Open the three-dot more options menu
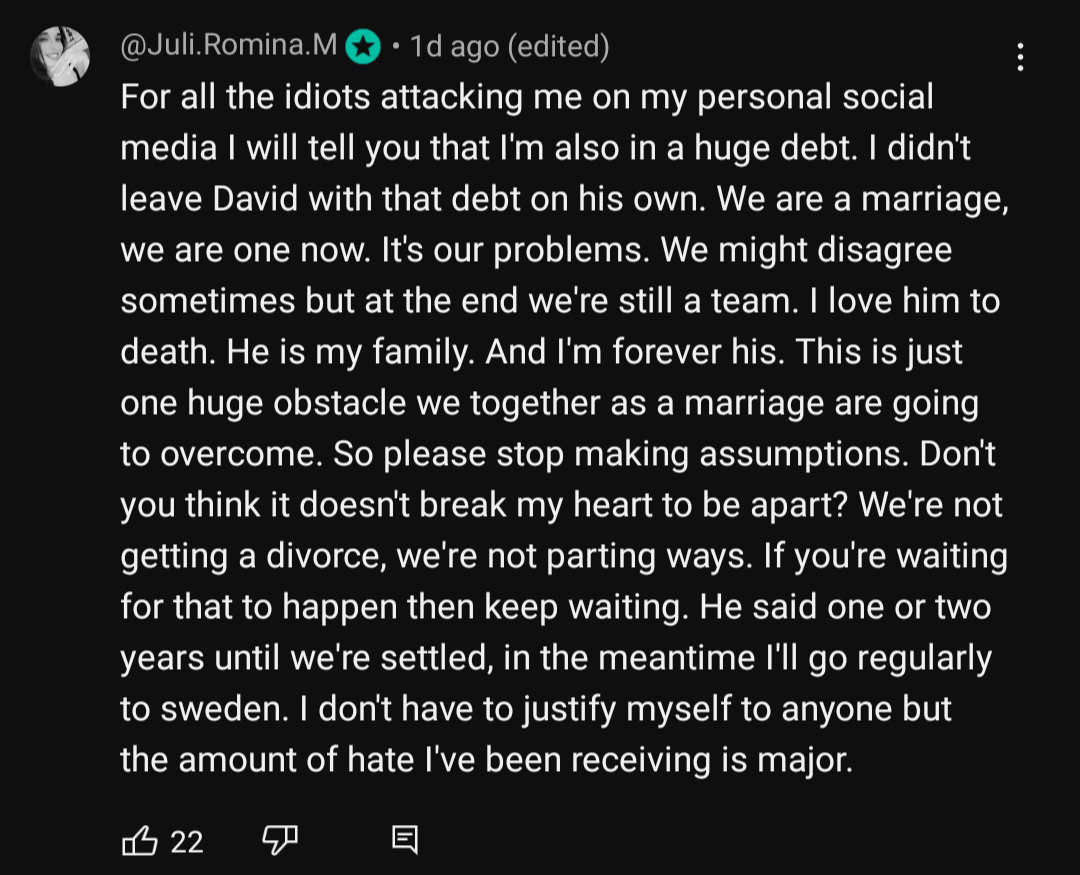This screenshot has width=1080, height=875. pyautogui.click(x=1020, y=57)
